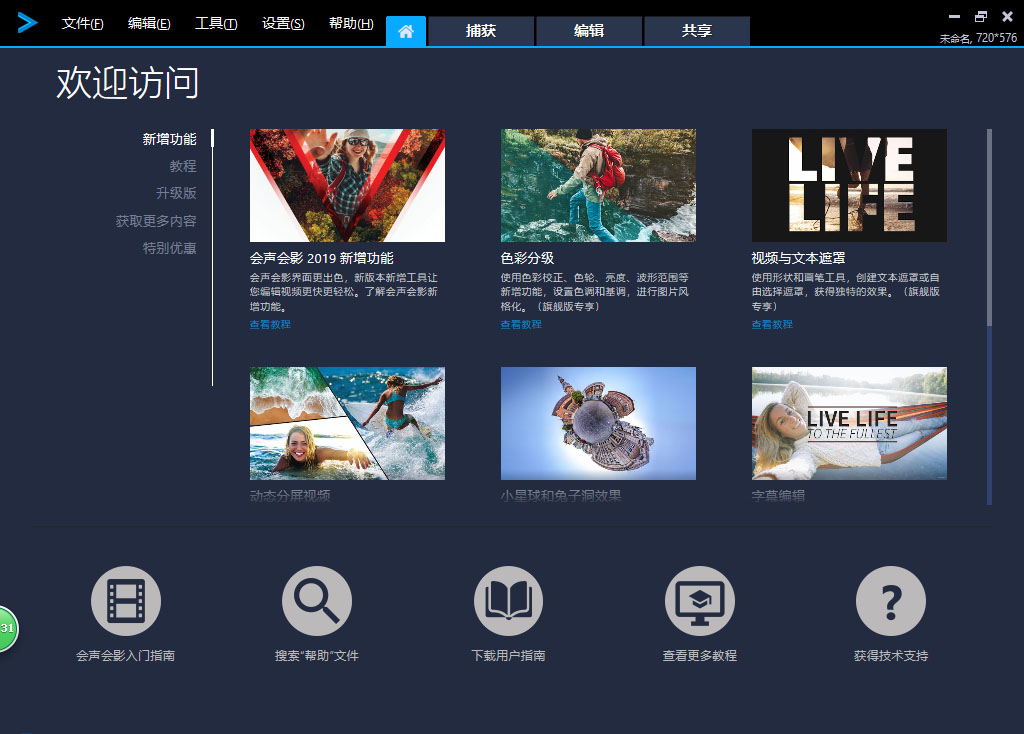Open the 设置(S) menu

pyautogui.click(x=283, y=24)
